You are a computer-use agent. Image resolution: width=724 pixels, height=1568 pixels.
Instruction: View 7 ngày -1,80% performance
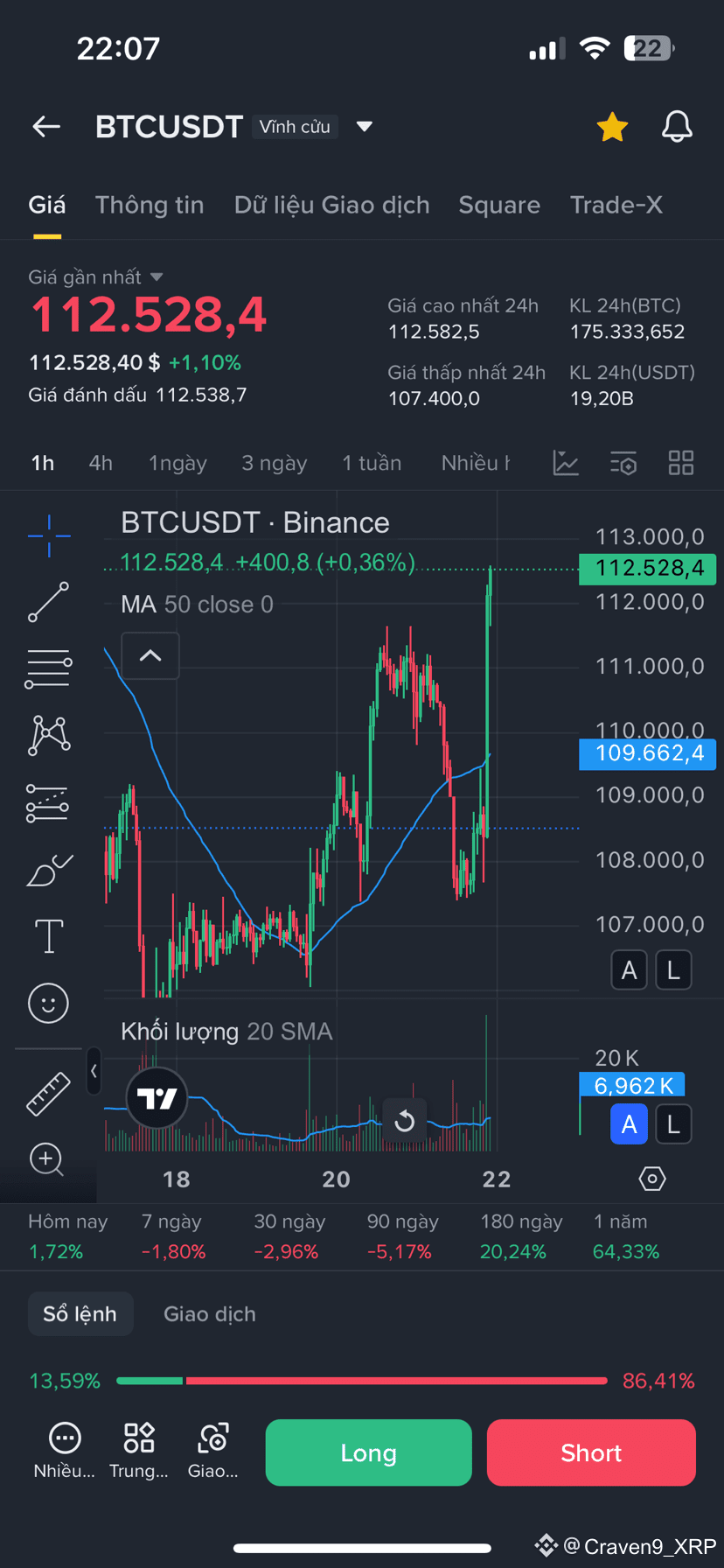173,1236
